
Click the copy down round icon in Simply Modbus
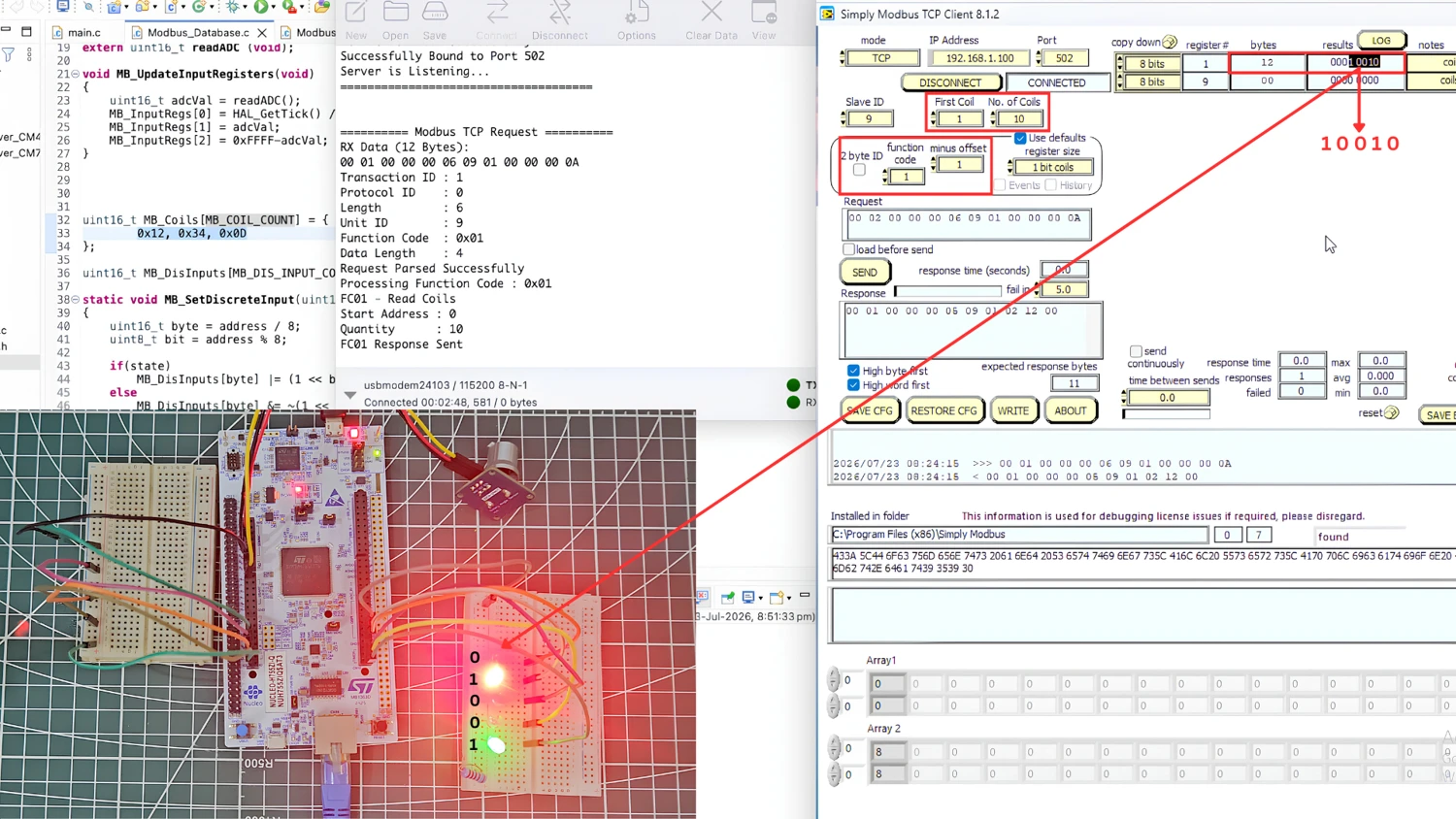(1170, 42)
